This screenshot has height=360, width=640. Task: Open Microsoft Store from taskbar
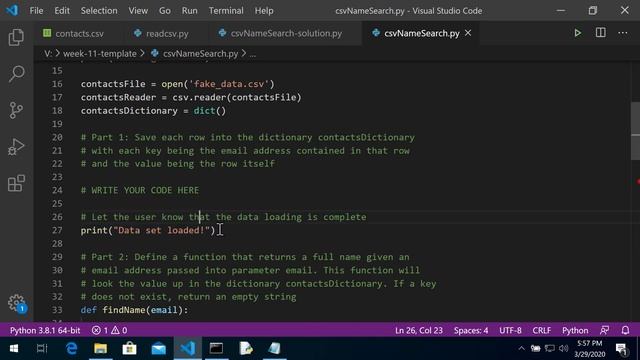coord(129,349)
